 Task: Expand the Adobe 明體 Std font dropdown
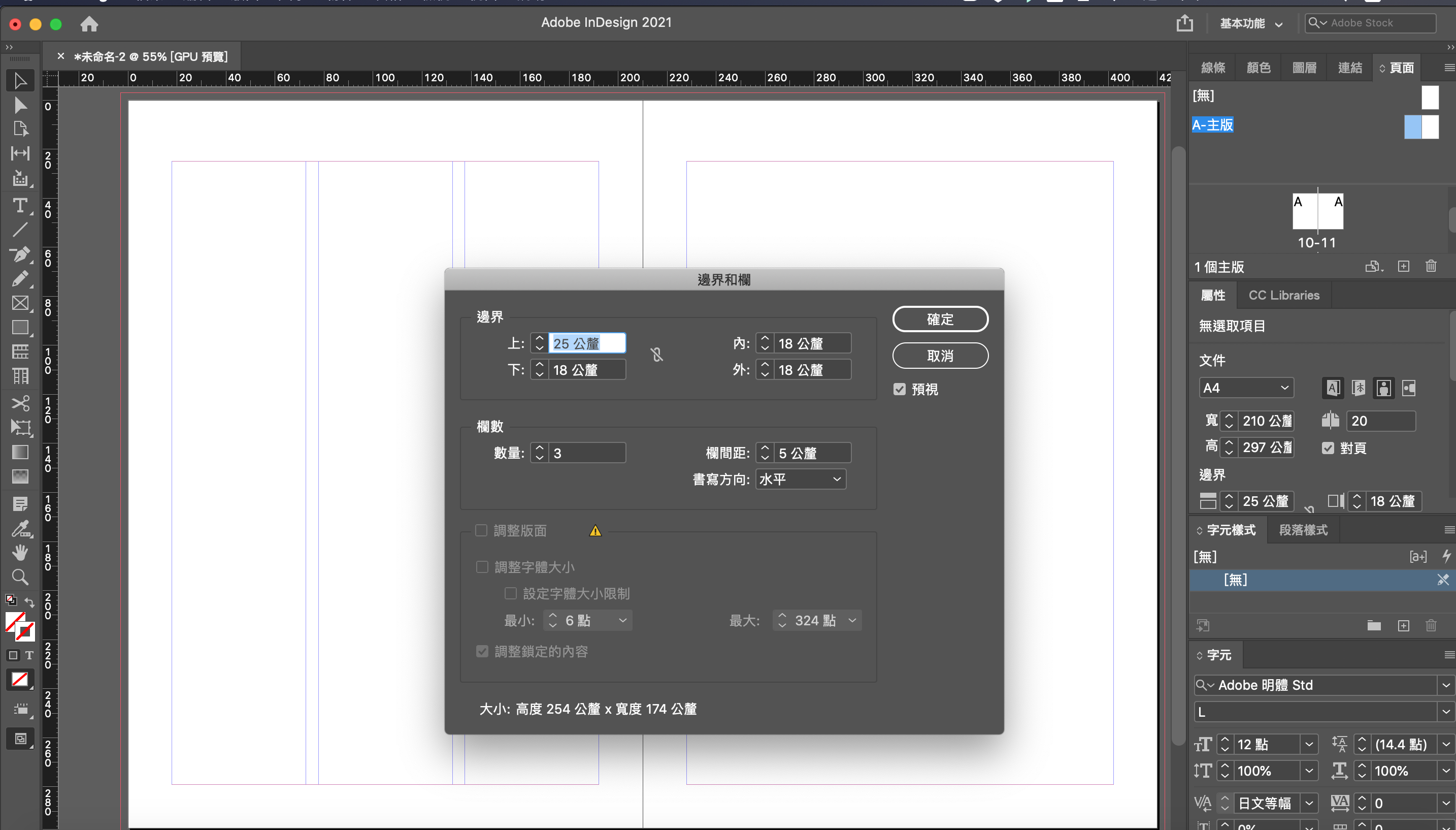pos(1446,685)
